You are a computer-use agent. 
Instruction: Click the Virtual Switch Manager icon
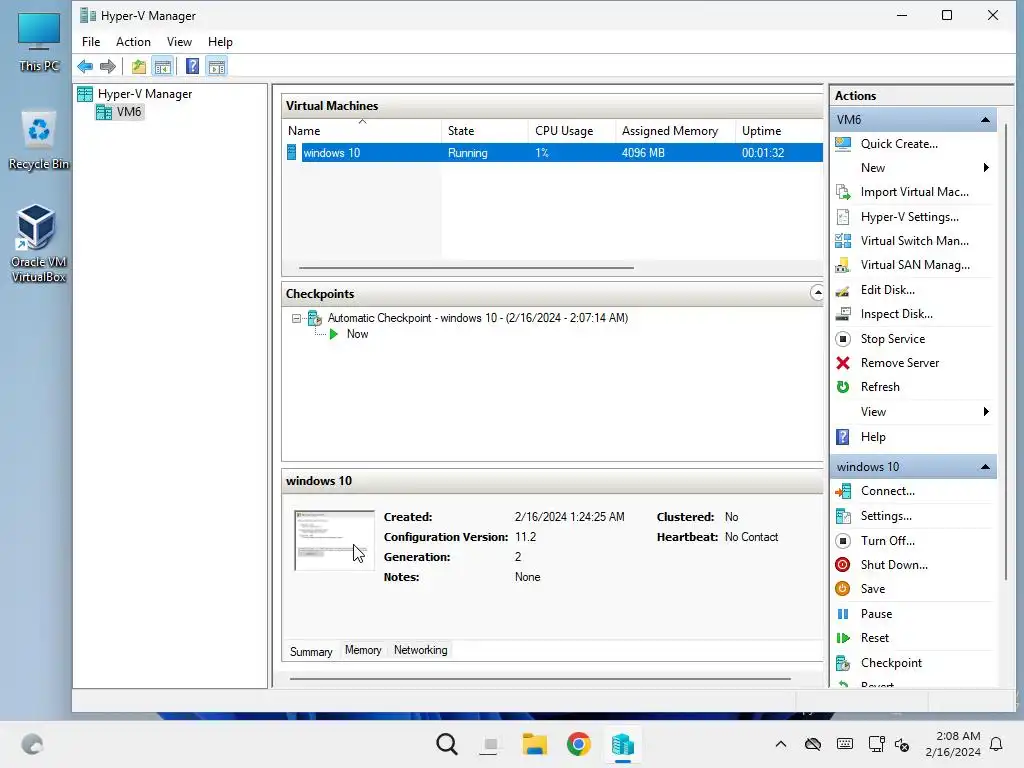tap(843, 241)
